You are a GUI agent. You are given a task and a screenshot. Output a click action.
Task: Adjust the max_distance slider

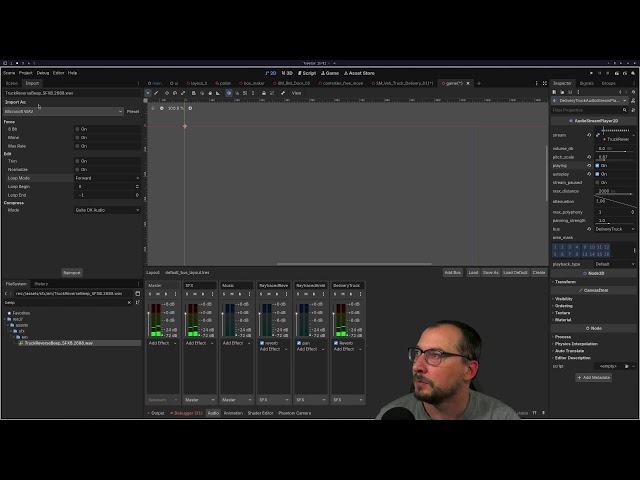point(615,194)
